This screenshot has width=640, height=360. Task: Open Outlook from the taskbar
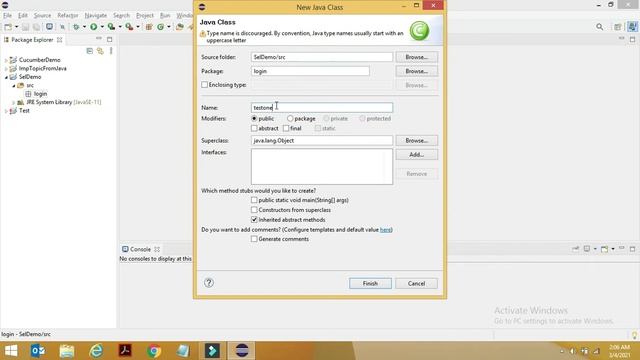click(38, 351)
